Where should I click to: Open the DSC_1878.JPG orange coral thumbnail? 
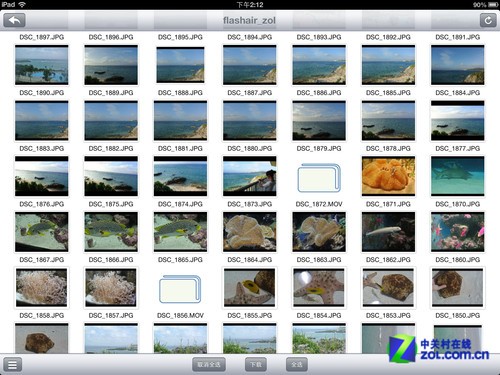(x=388, y=176)
